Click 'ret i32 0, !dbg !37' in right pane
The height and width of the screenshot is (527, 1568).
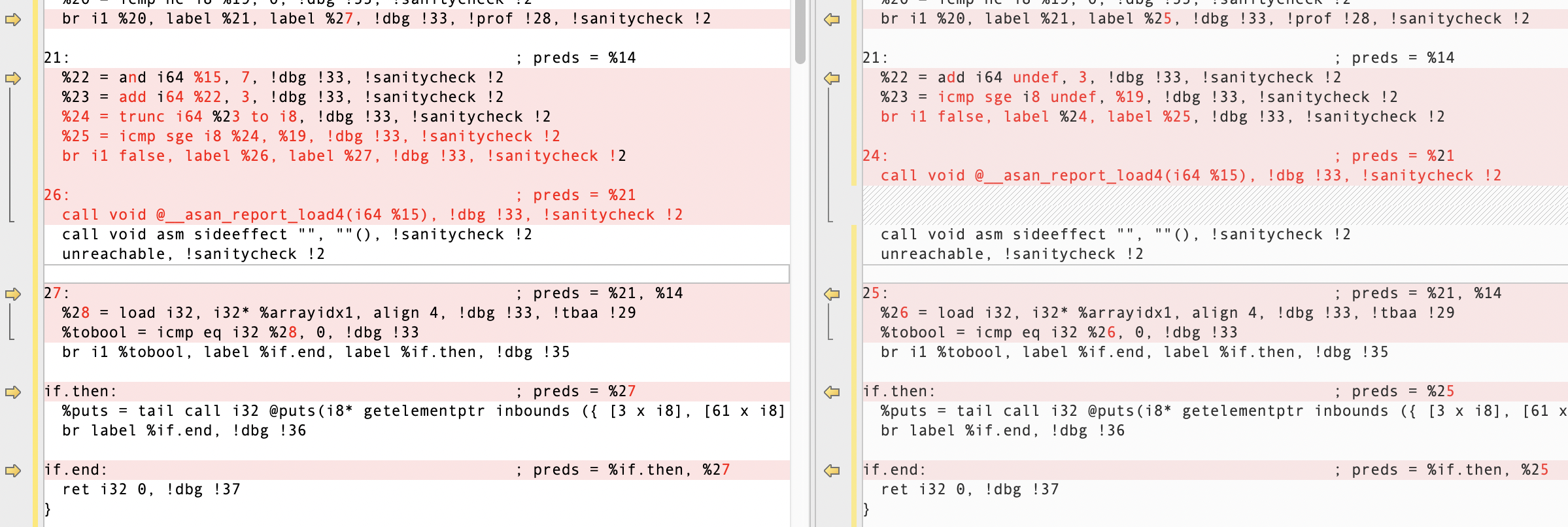(x=970, y=490)
